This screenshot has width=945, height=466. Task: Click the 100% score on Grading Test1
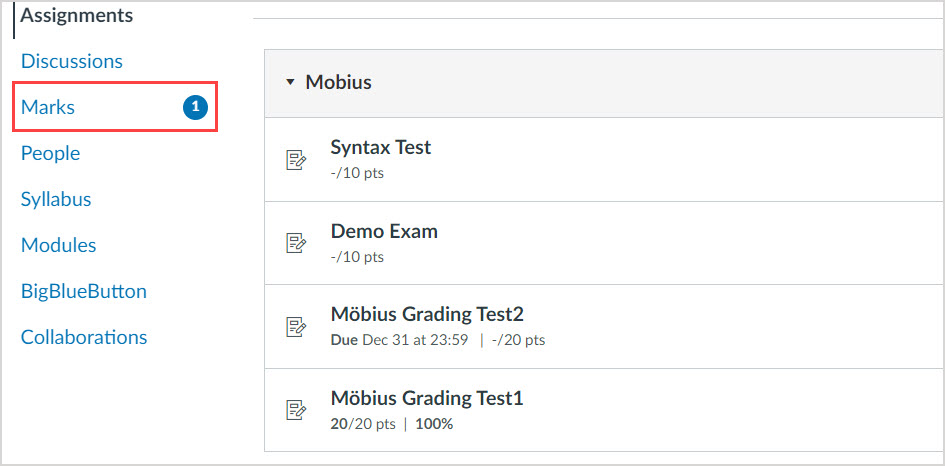coord(432,424)
